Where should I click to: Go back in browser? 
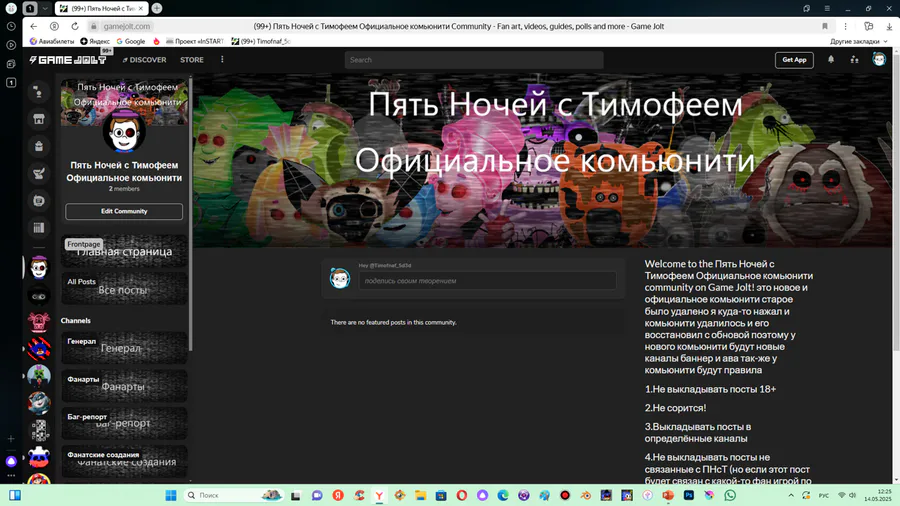[33, 26]
